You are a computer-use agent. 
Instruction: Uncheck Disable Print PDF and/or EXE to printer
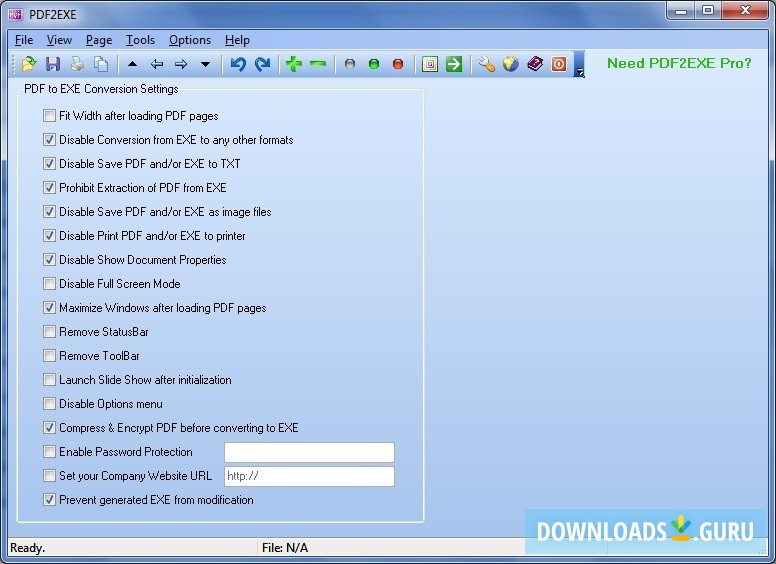coord(49,235)
